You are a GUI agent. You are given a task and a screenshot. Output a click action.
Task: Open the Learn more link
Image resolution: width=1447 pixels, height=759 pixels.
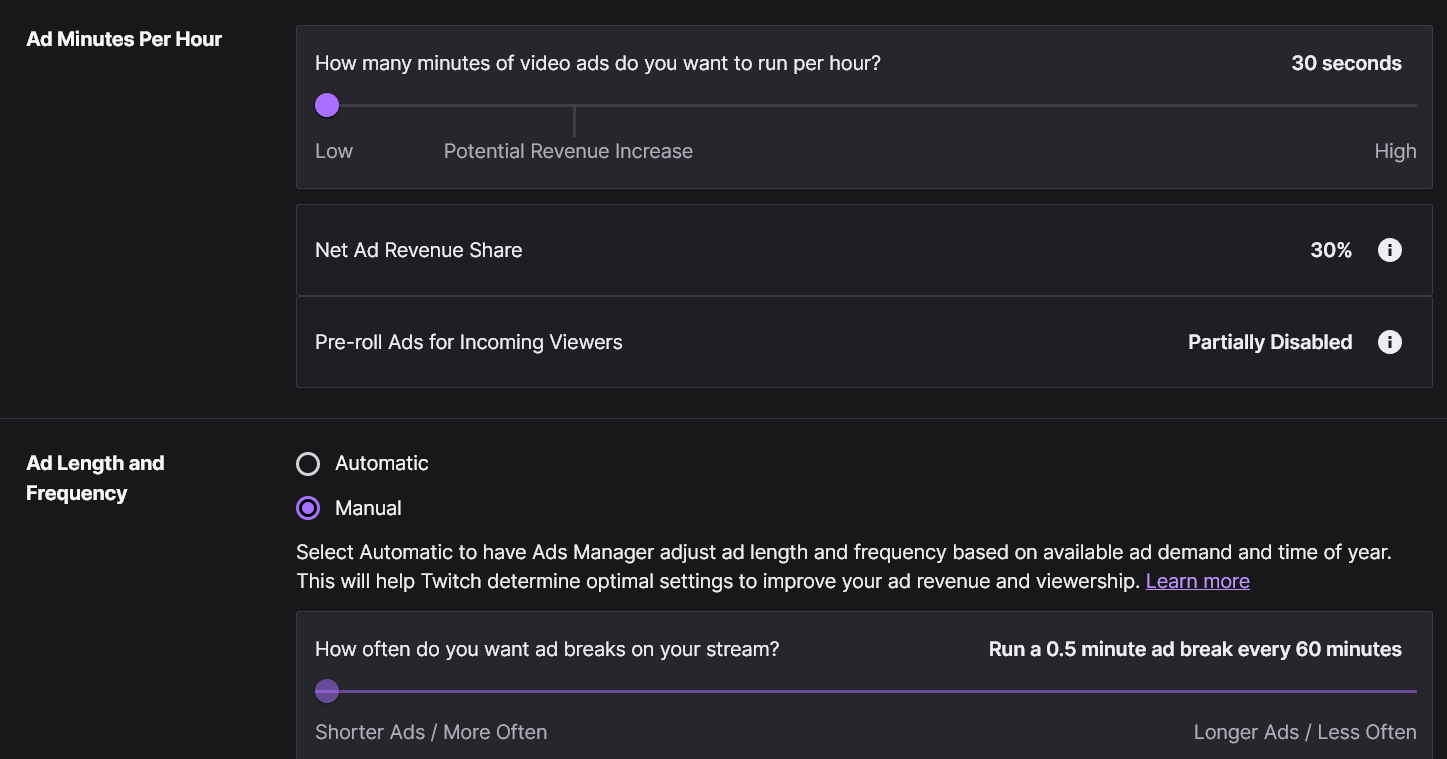[x=1197, y=581]
